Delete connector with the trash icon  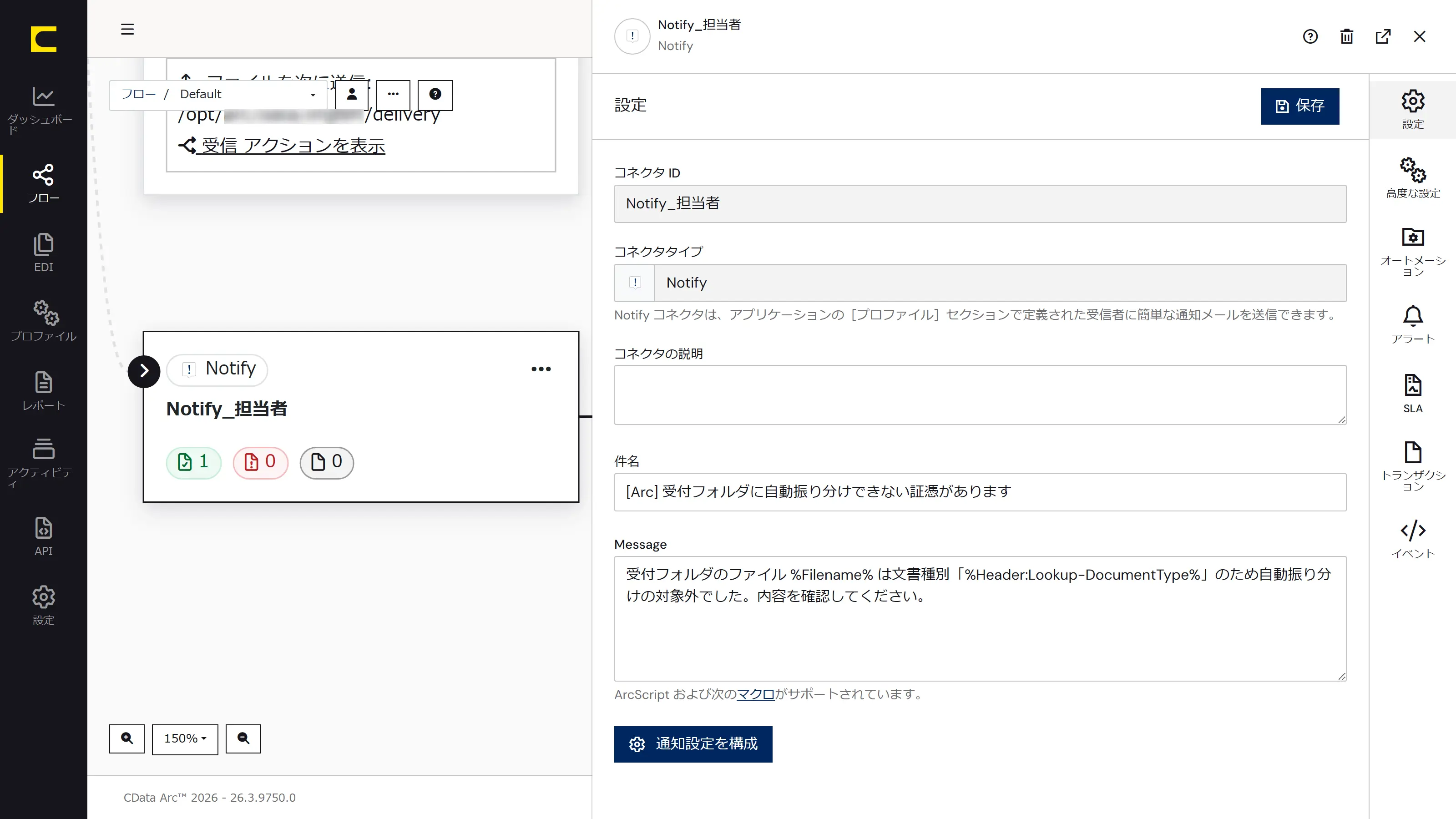pyautogui.click(x=1346, y=37)
